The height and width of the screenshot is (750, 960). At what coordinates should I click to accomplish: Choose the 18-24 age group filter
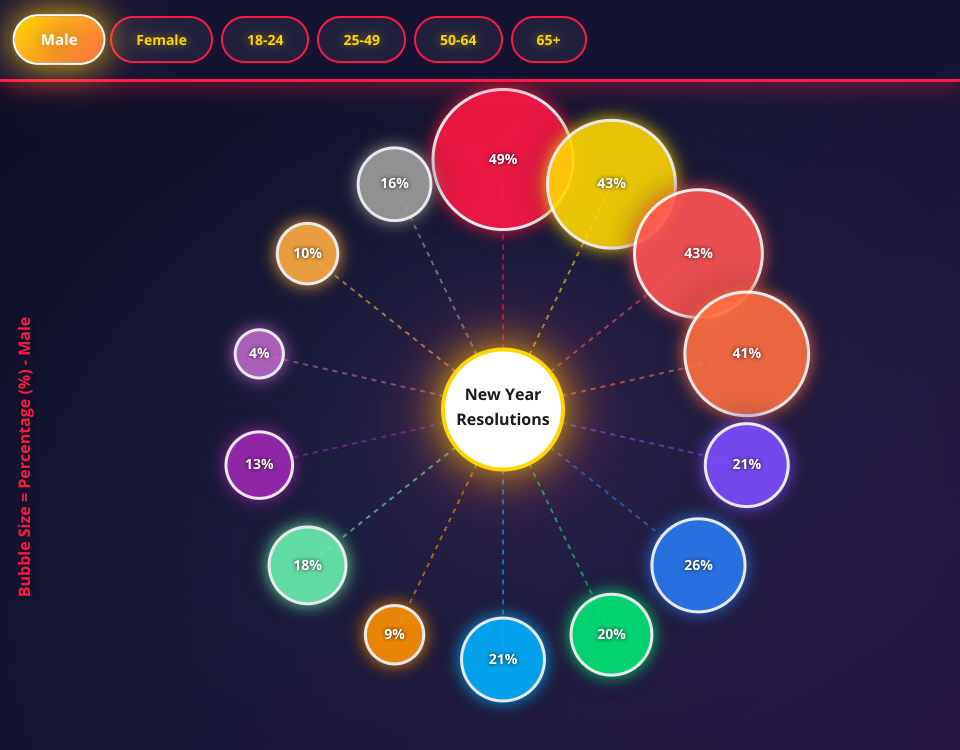(265, 40)
